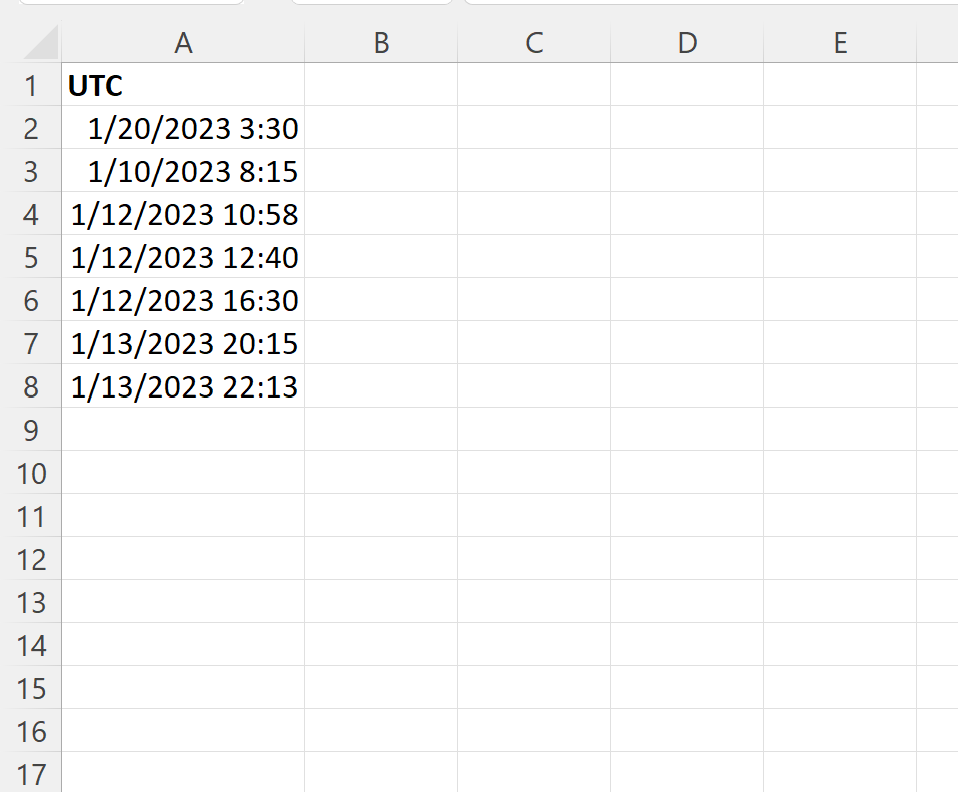The height and width of the screenshot is (792, 958).
Task: Select the cell with 1/10/2023 8:15
Action: click(x=183, y=171)
